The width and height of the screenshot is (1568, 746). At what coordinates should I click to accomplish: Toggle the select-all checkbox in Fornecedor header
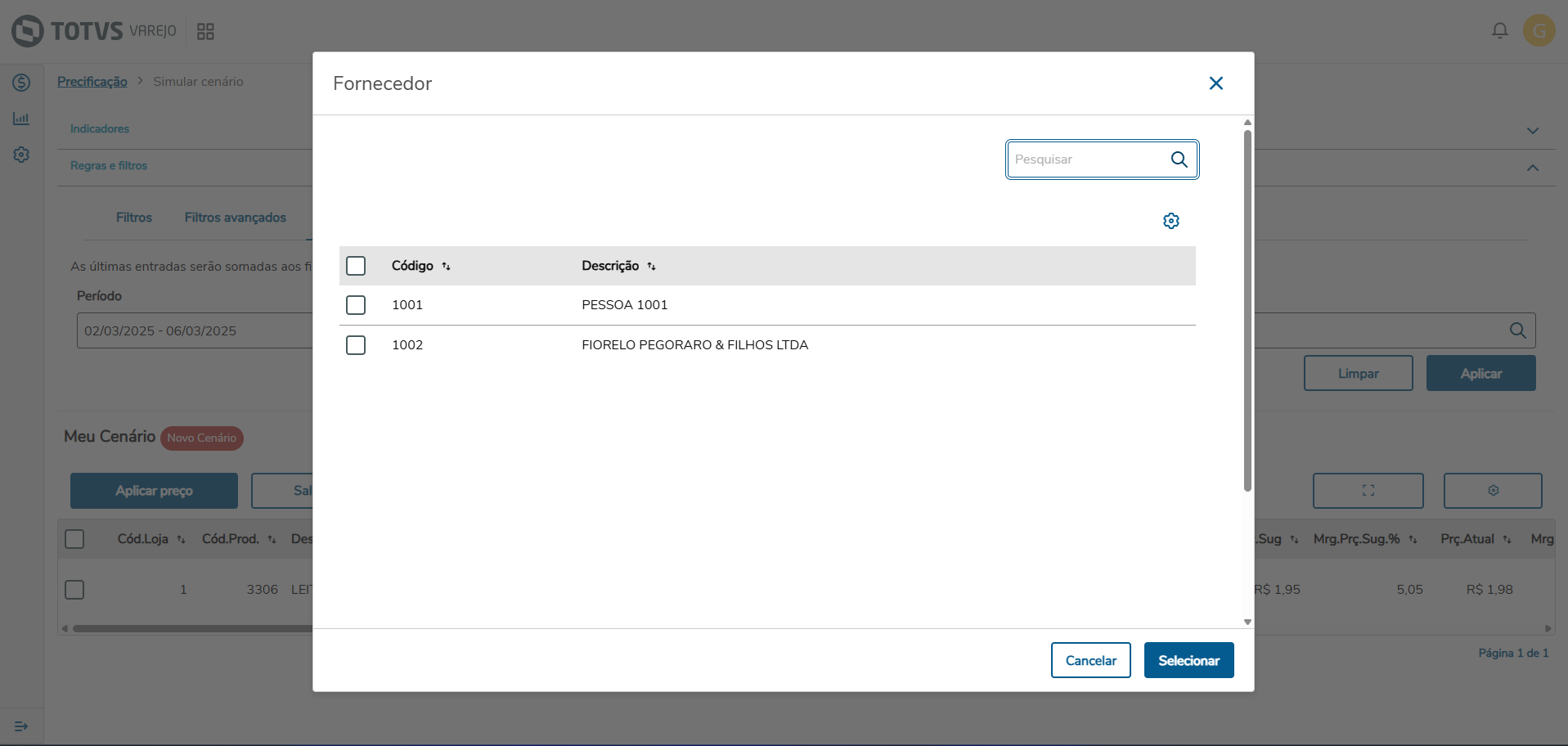356,266
